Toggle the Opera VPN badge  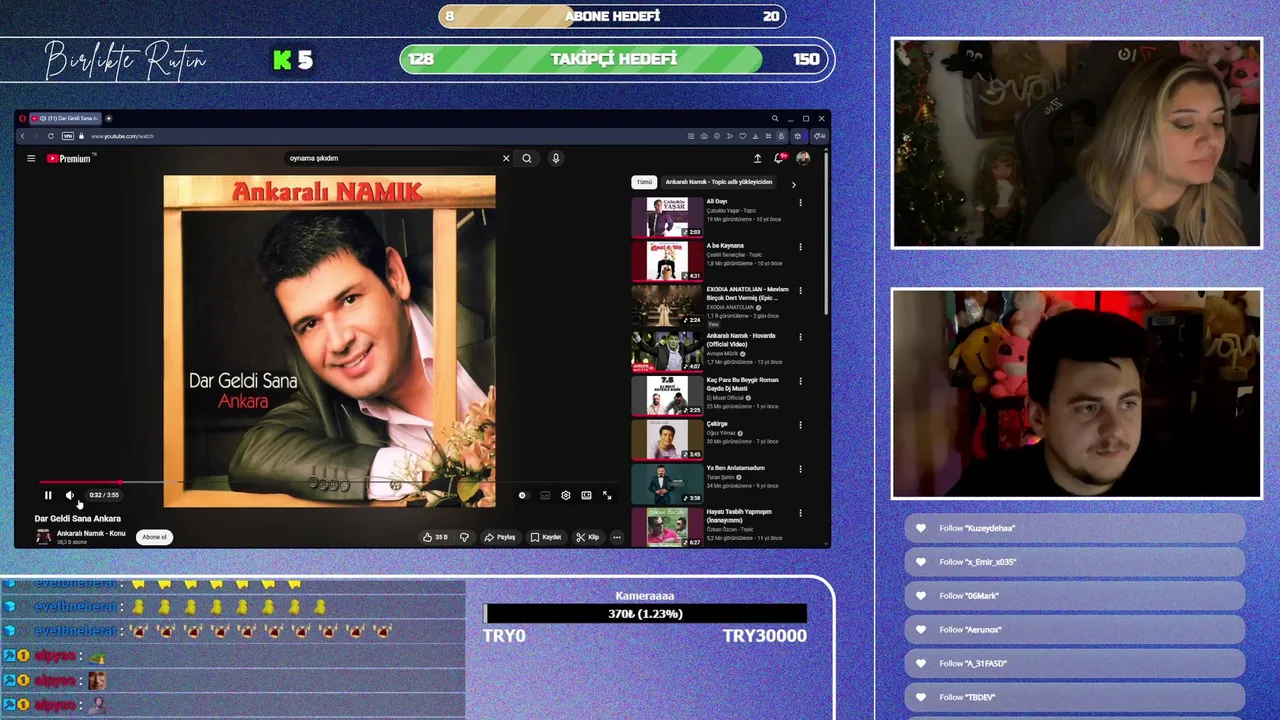click(x=68, y=136)
